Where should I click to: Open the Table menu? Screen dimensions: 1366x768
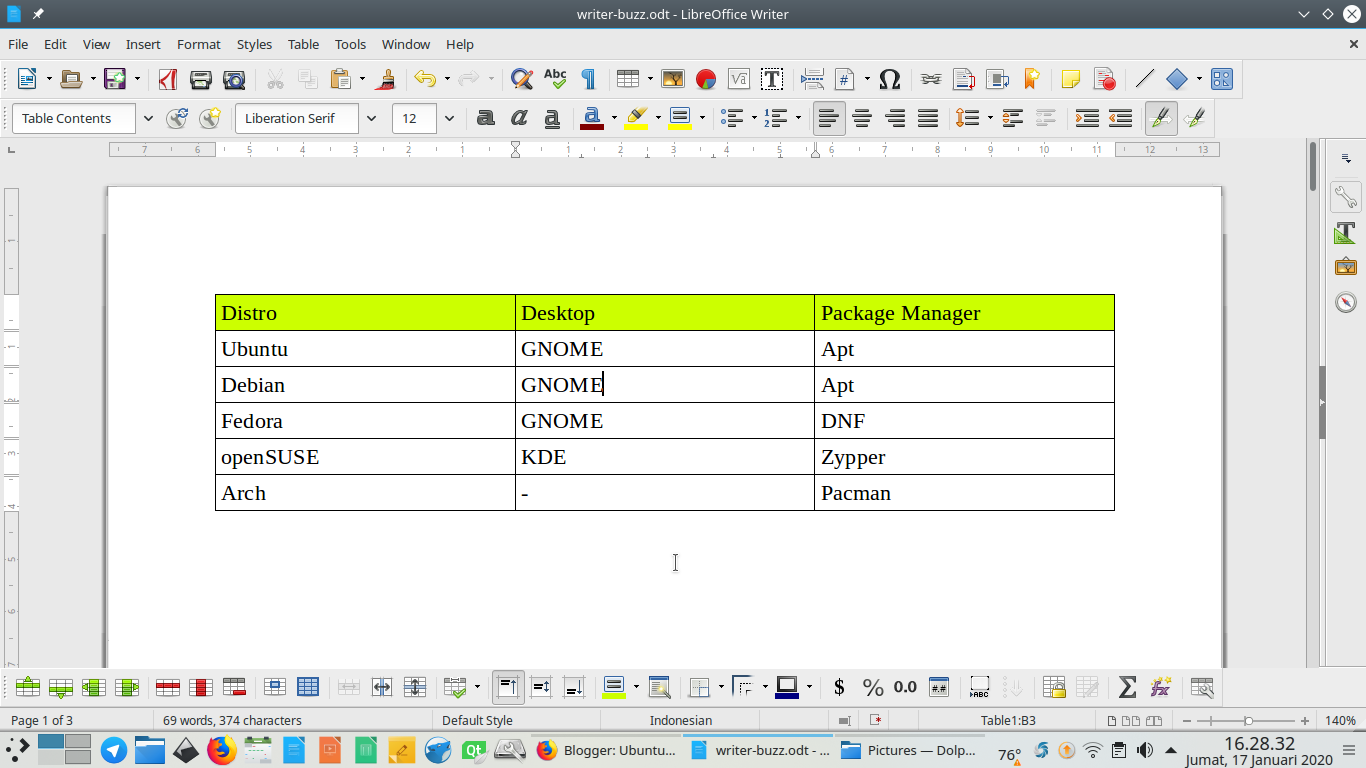(x=303, y=44)
